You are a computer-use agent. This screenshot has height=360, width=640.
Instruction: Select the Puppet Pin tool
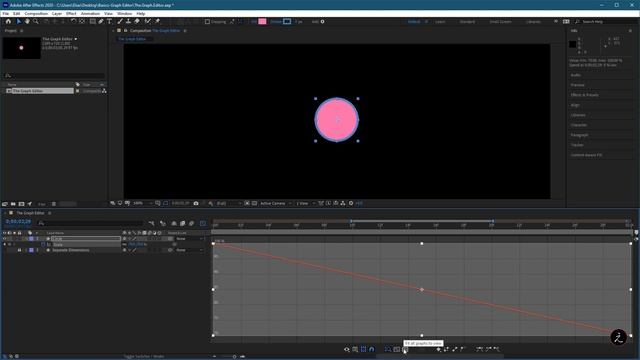coord(158,21)
